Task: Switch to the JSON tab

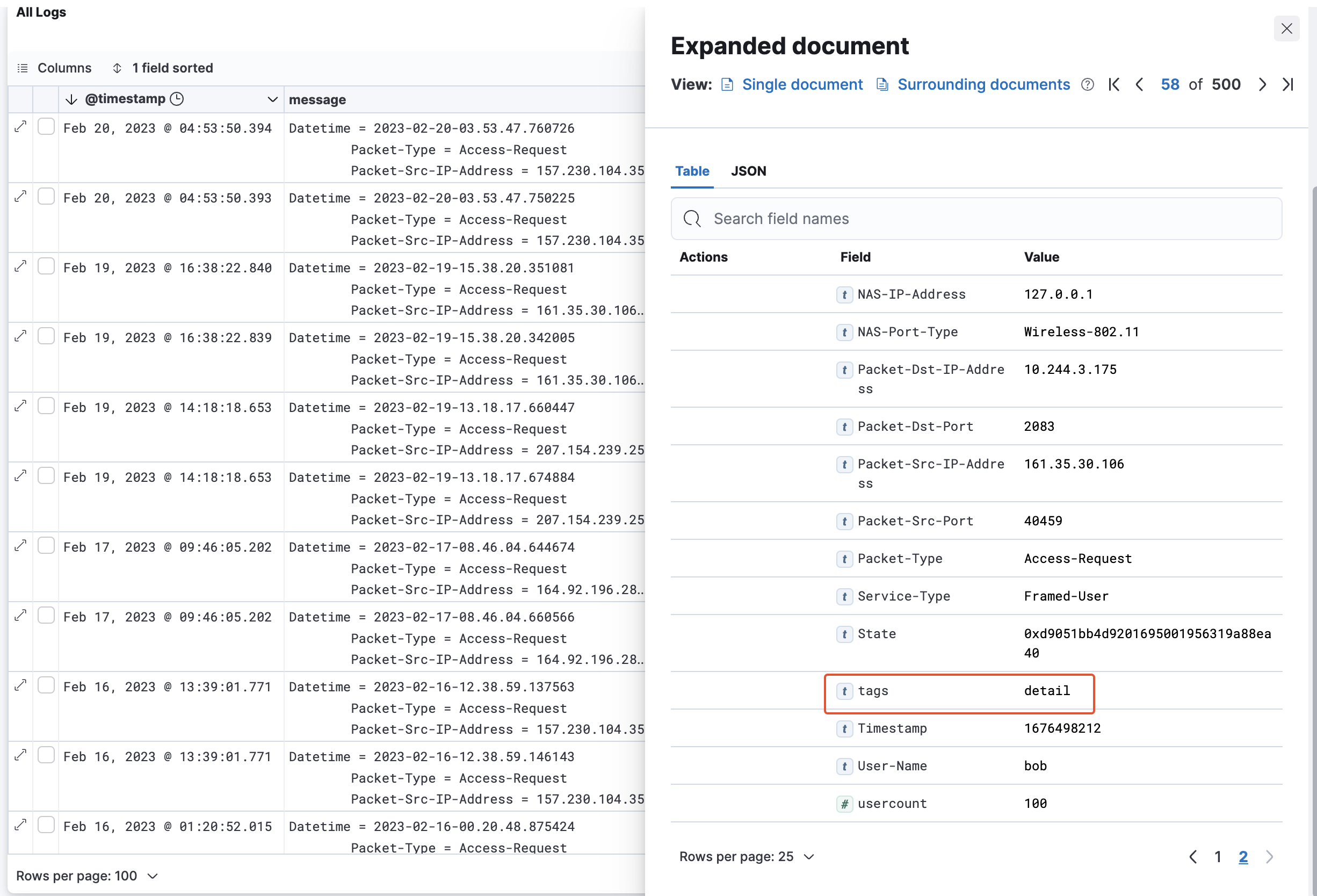Action: coord(748,171)
